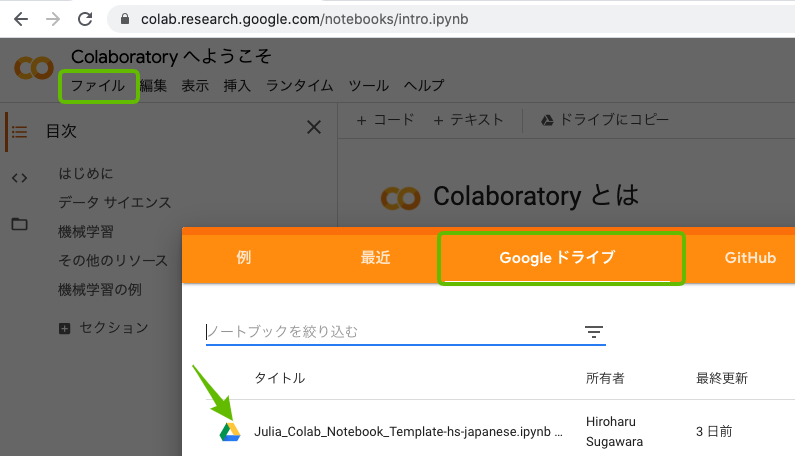Click the Google Drive icon beside Julia notebook
795x456 pixels.
click(230, 432)
